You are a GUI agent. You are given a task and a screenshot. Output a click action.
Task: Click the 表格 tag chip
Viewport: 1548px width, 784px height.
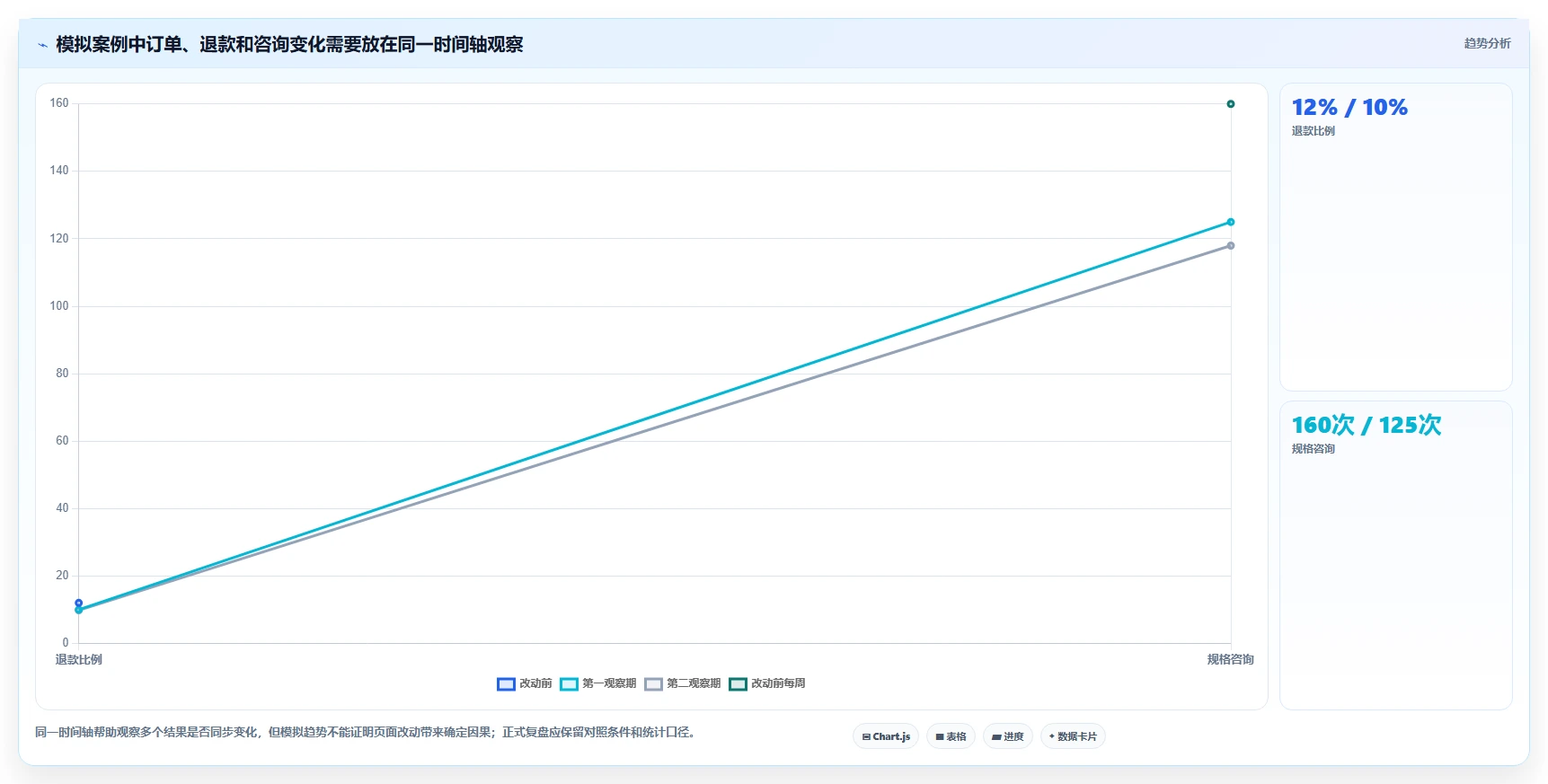pyautogui.click(x=951, y=736)
